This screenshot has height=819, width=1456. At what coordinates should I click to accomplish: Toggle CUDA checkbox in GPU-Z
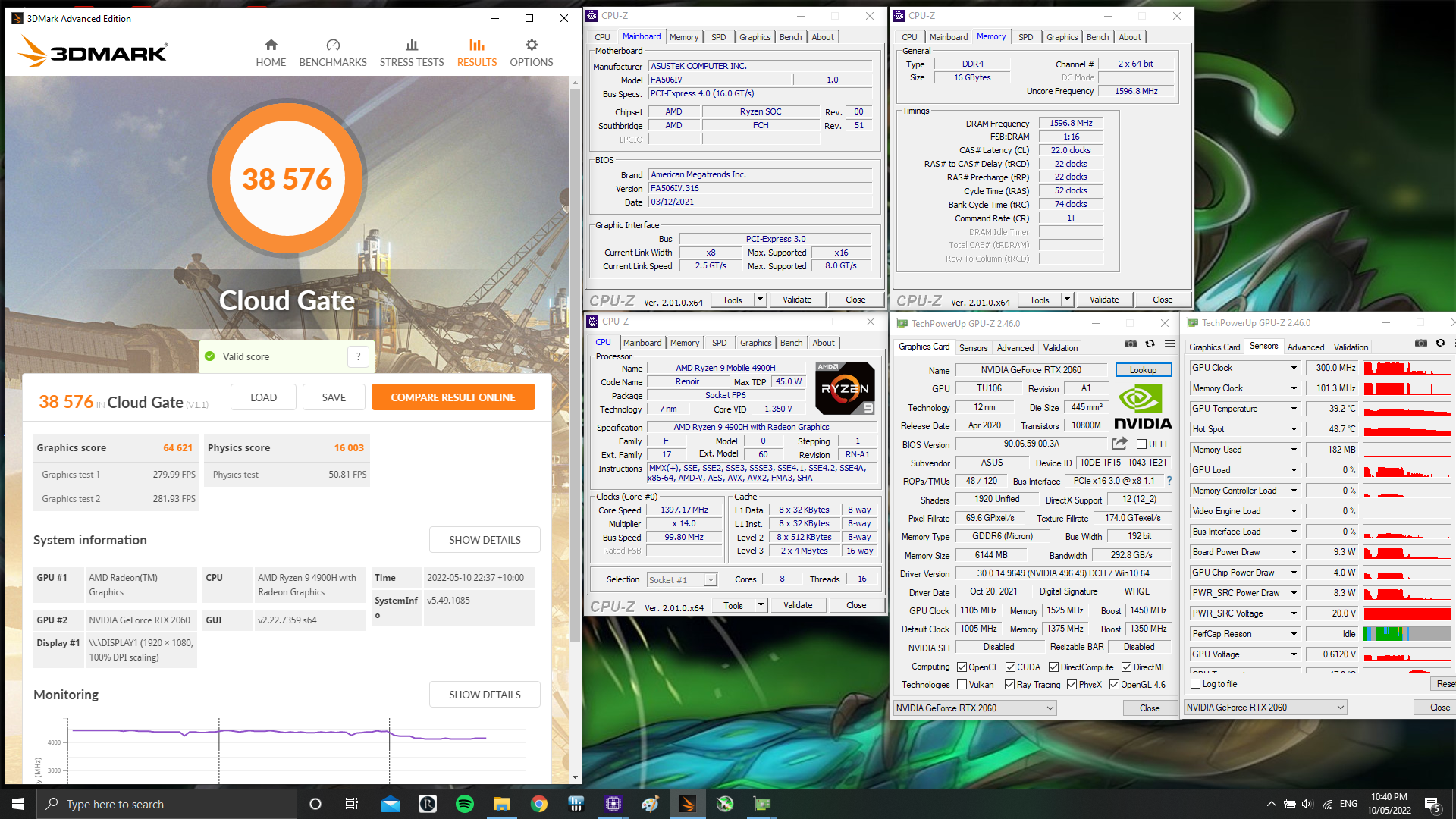click(1010, 667)
